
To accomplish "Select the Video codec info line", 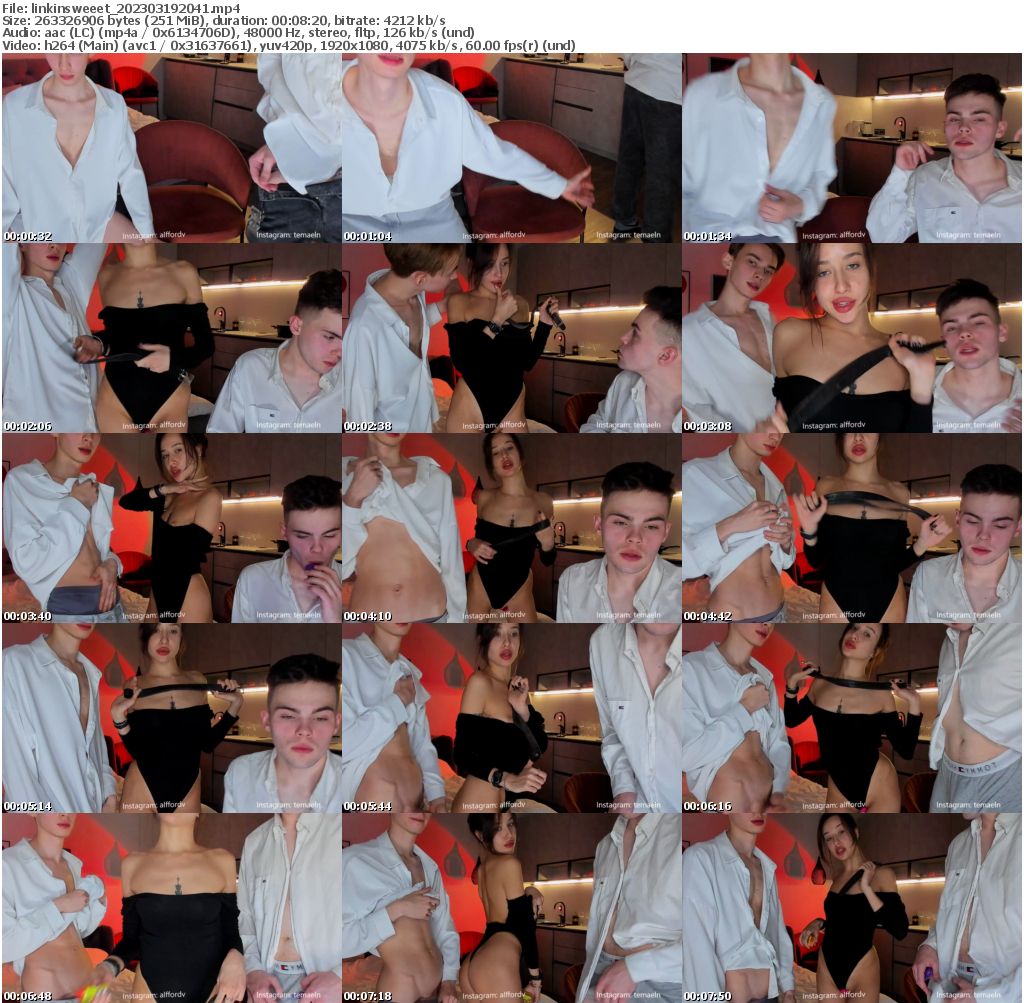I will point(288,46).
